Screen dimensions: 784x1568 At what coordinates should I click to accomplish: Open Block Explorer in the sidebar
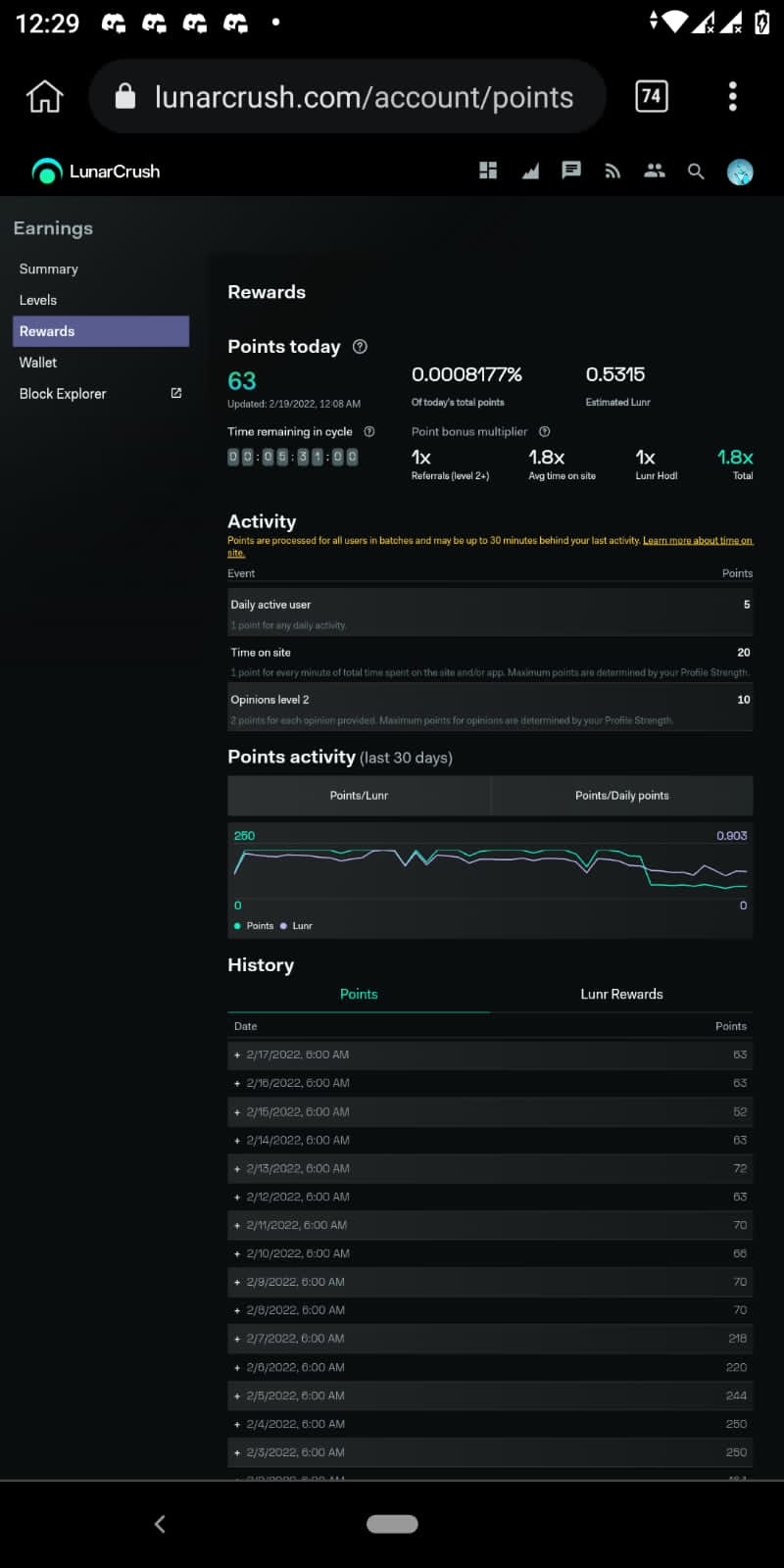point(63,394)
